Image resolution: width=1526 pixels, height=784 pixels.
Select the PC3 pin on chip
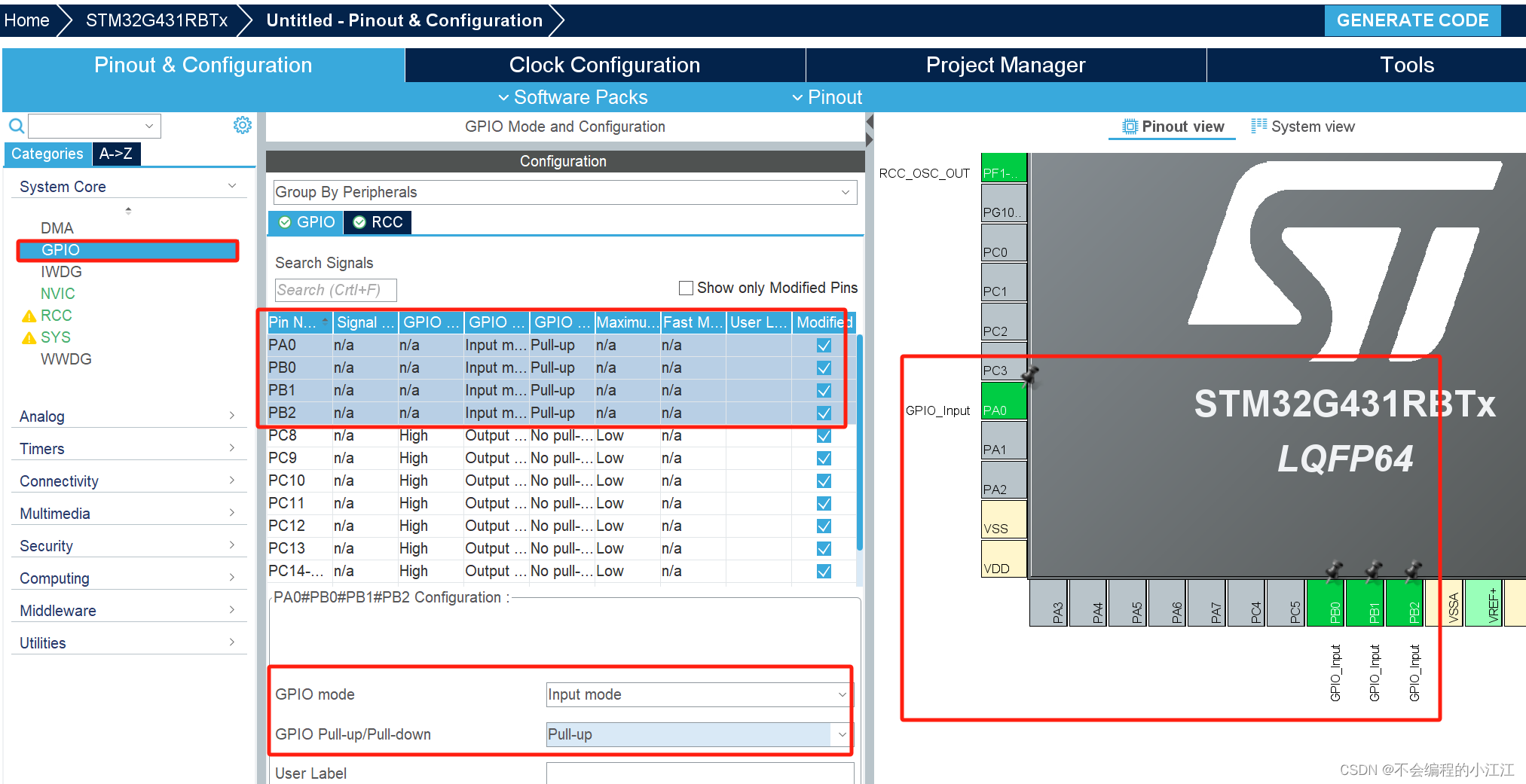pyautogui.click(x=1004, y=361)
